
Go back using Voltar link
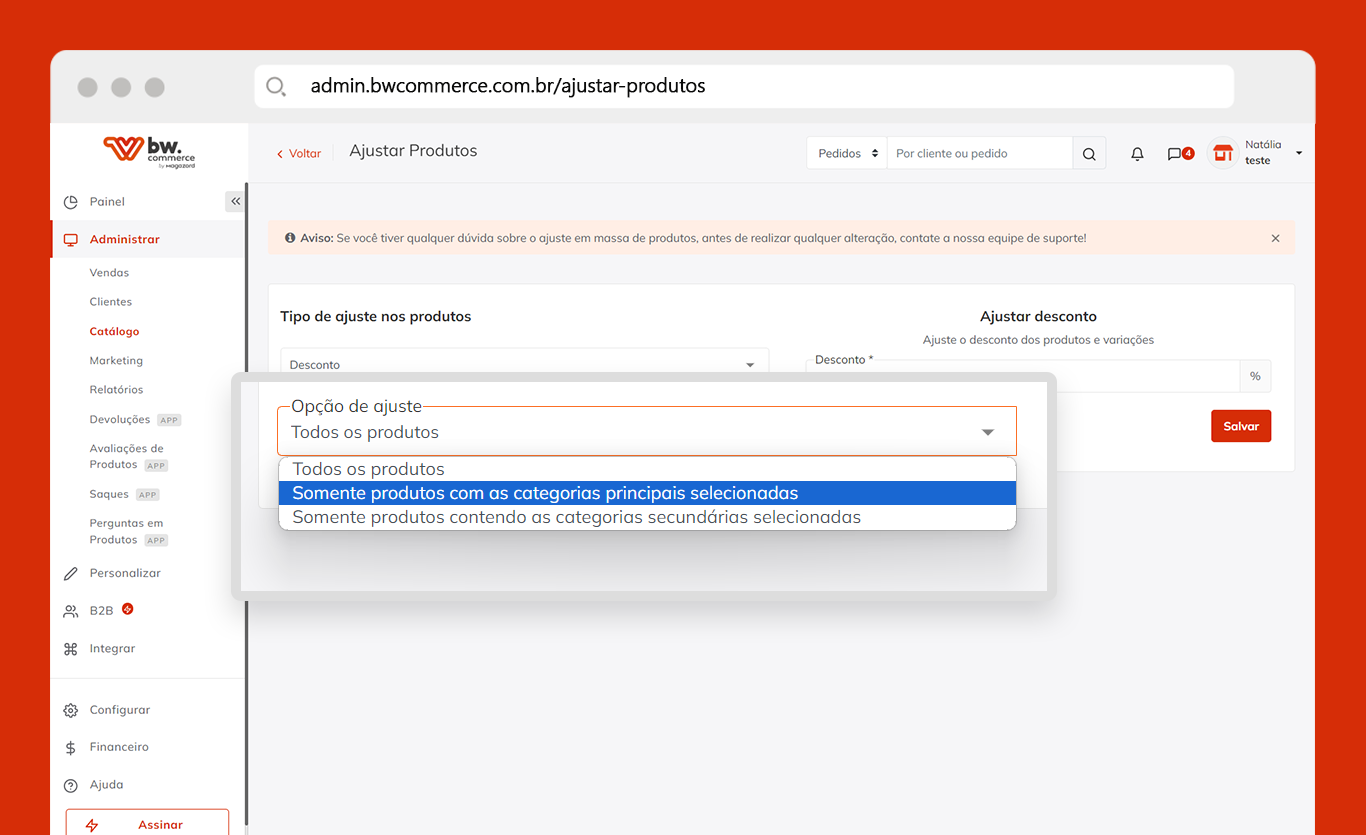click(299, 154)
